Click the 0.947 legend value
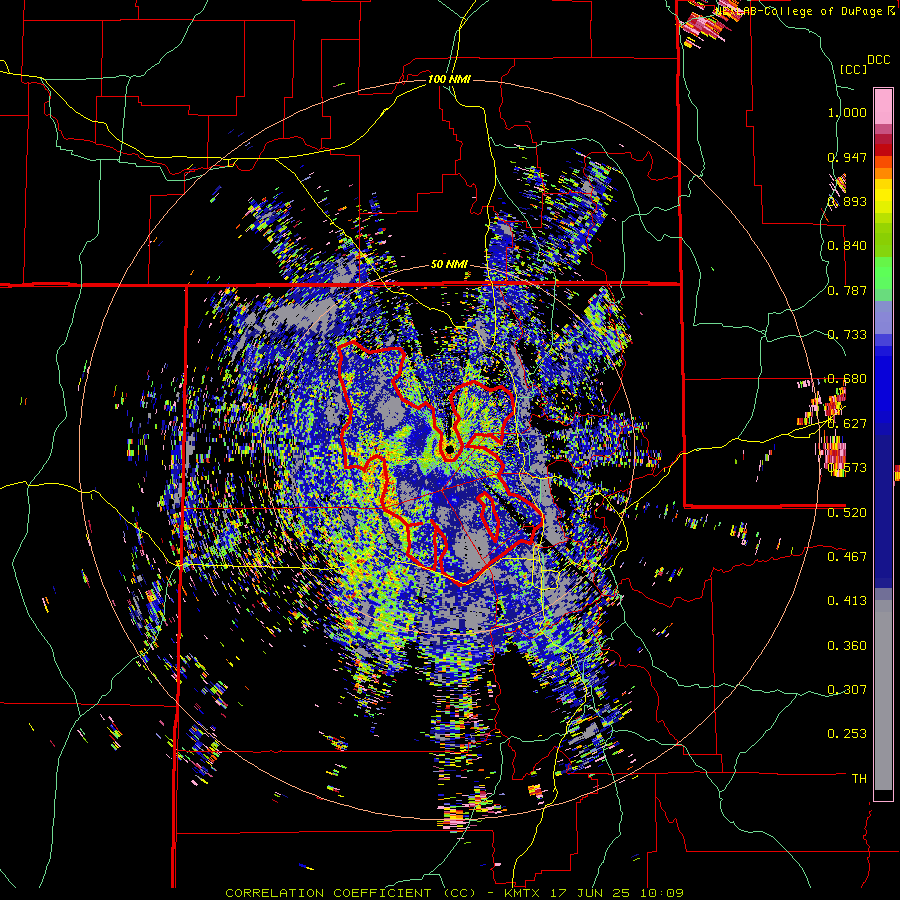This screenshot has width=900, height=900. coord(847,157)
